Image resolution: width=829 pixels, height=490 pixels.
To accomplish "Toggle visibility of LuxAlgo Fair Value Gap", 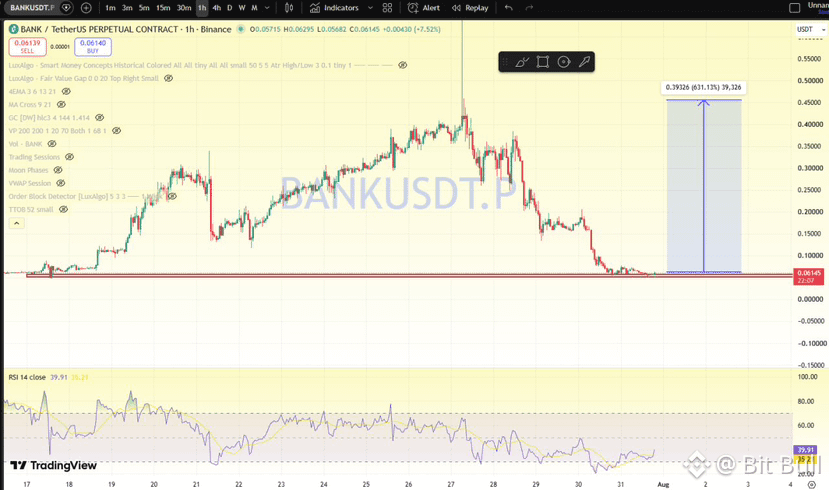I will (168, 78).
